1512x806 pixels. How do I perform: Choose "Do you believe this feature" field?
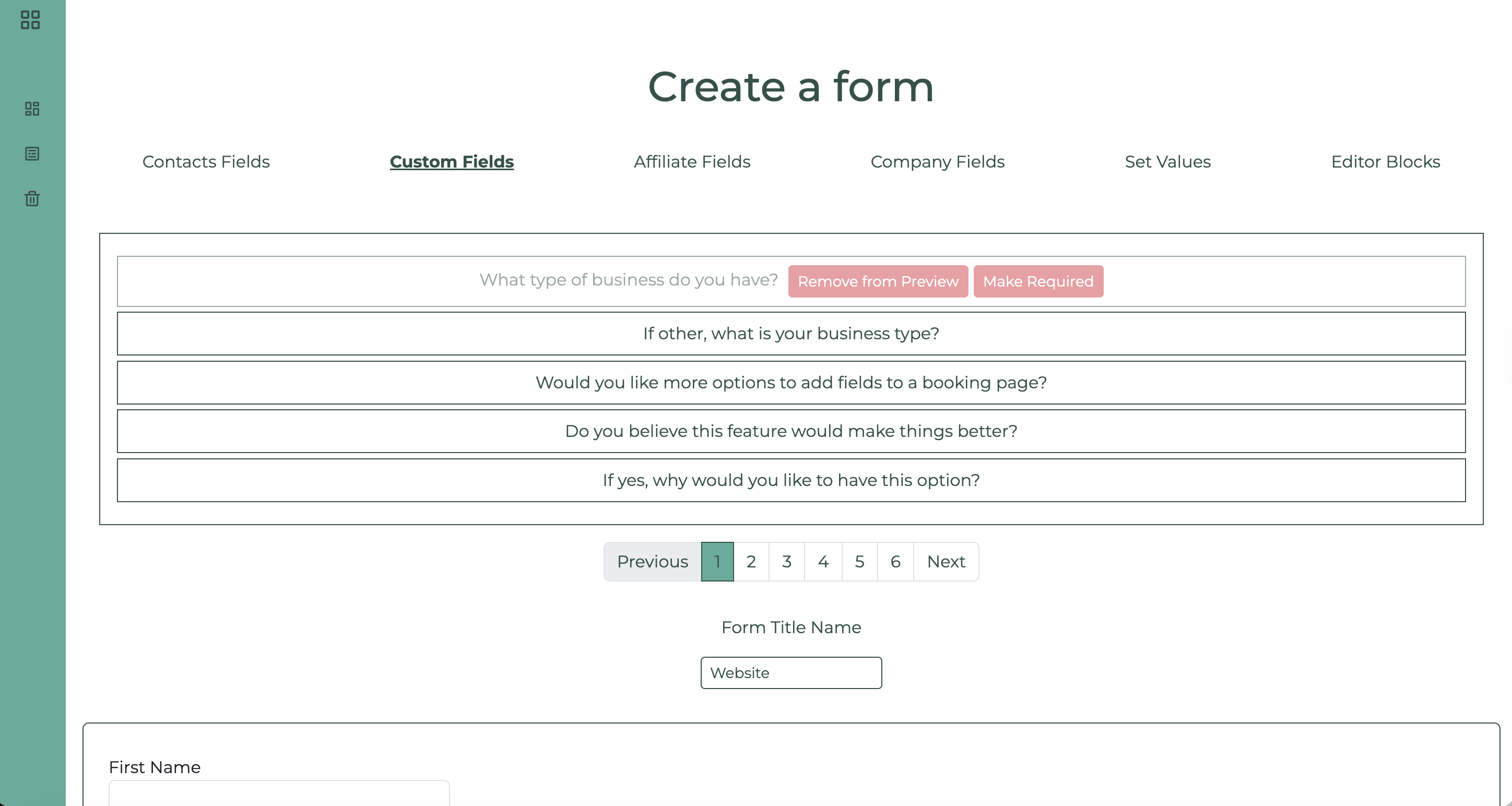(790, 432)
